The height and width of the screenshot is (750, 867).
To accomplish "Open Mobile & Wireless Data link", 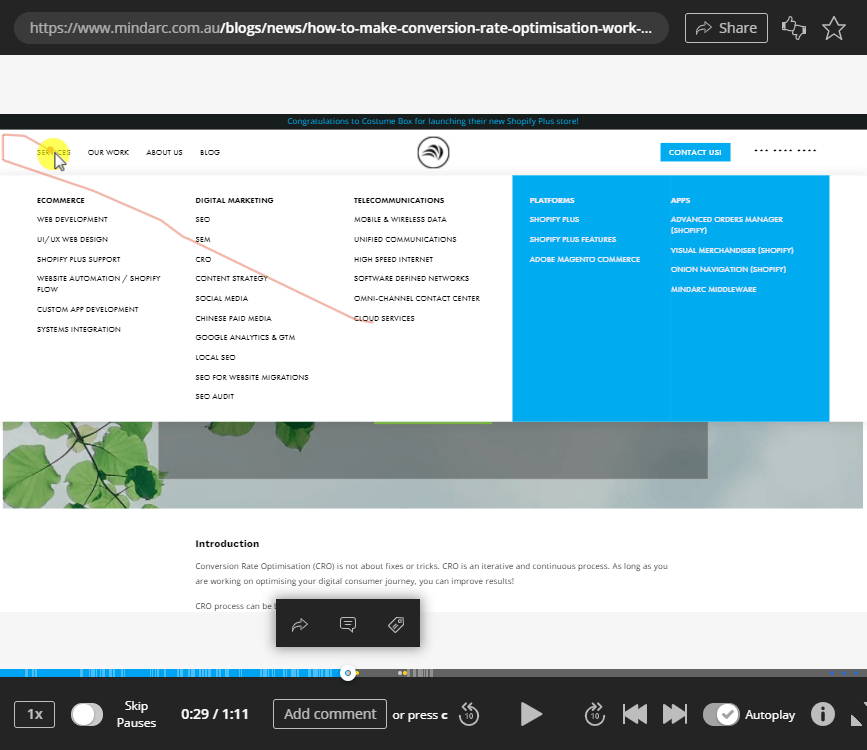I will coord(400,220).
